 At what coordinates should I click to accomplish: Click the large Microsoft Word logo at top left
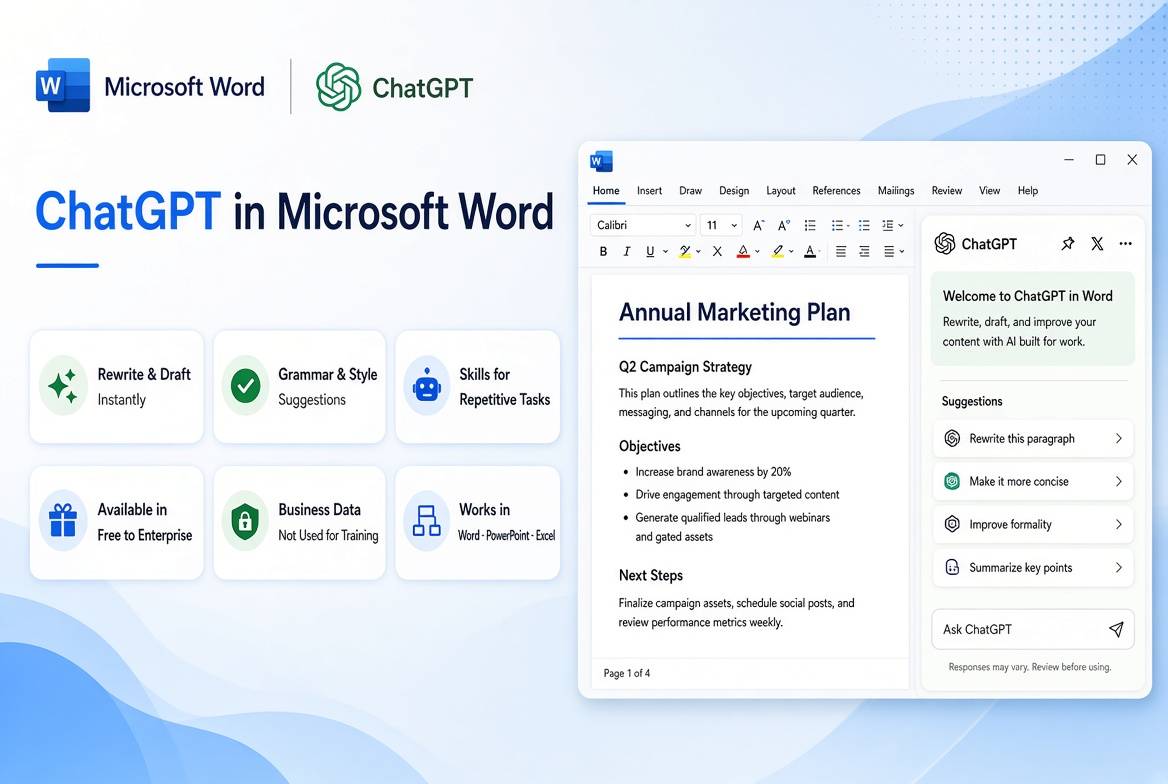click(63, 85)
